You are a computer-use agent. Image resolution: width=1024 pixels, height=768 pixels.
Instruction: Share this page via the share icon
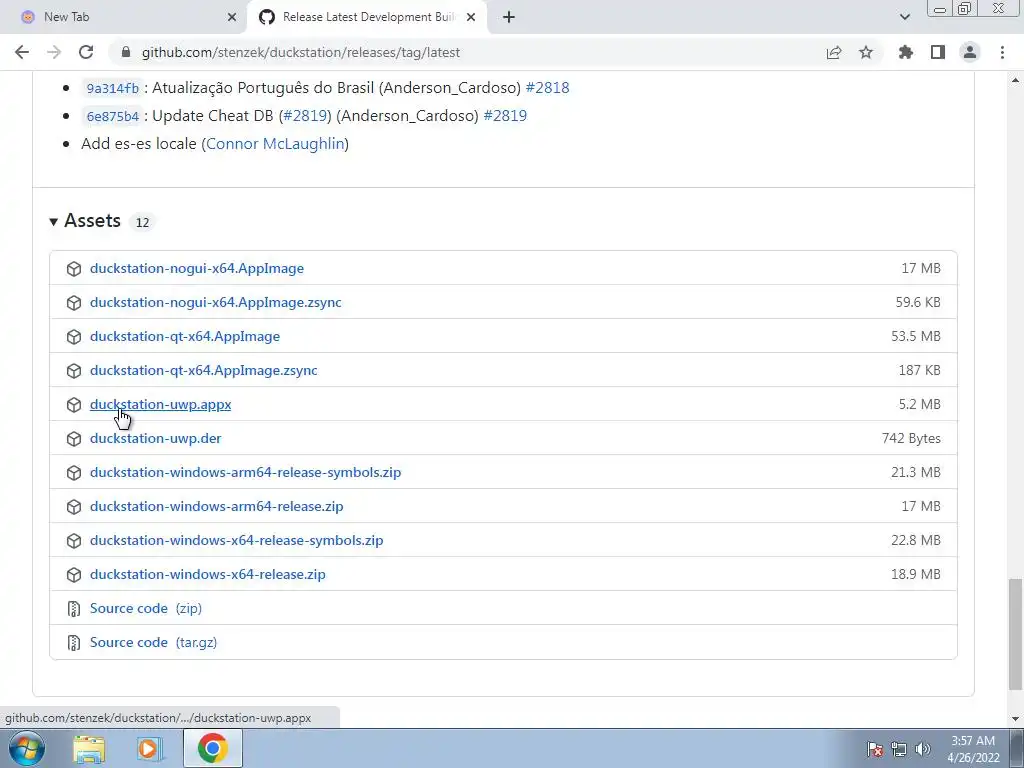834,52
